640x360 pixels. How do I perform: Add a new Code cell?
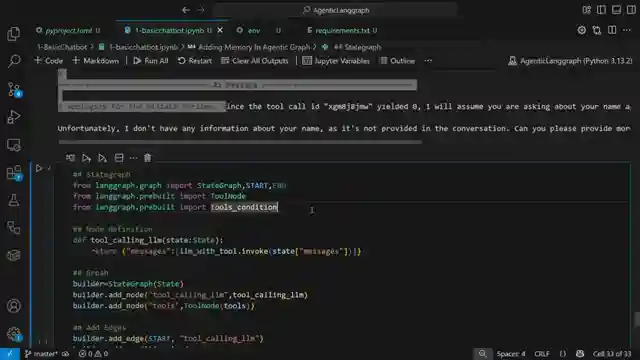tap(49, 61)
